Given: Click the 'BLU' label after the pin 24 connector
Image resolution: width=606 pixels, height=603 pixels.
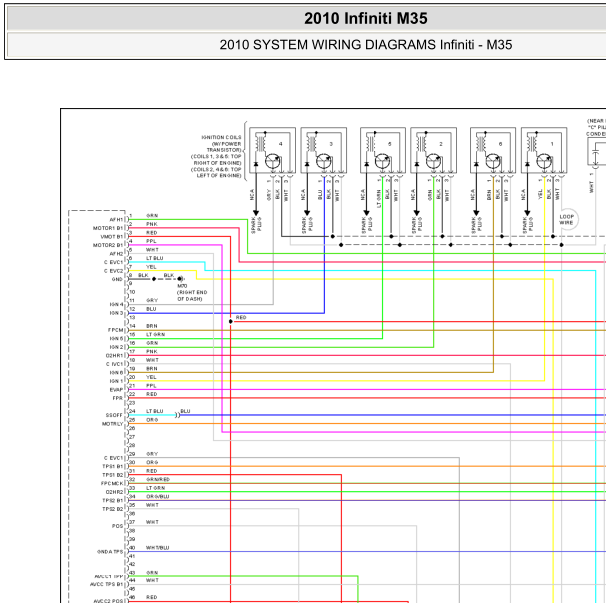Looking at the screenshot, I should (x=185, y=411).
